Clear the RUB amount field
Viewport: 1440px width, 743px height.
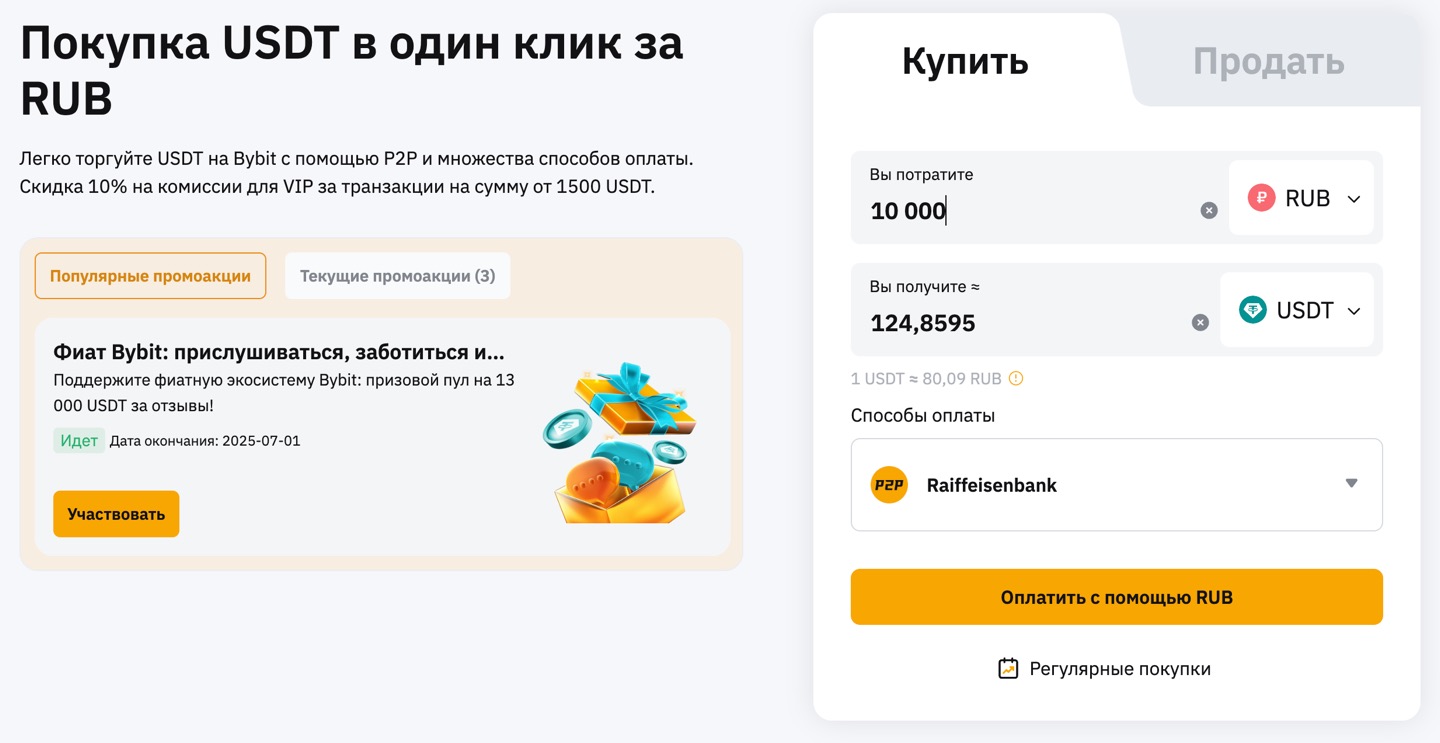point(1209,211)
